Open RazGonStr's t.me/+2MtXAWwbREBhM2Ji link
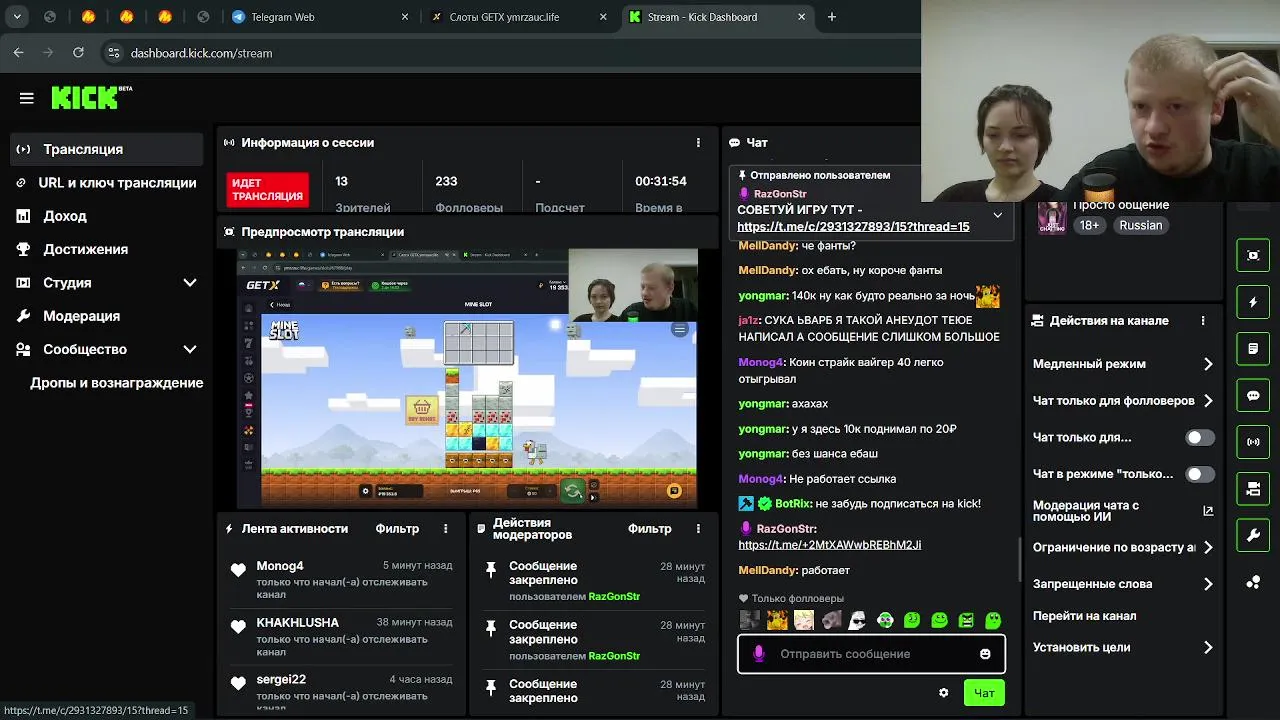This screenshot has width=1280, height=720. [x=829, y=545]
